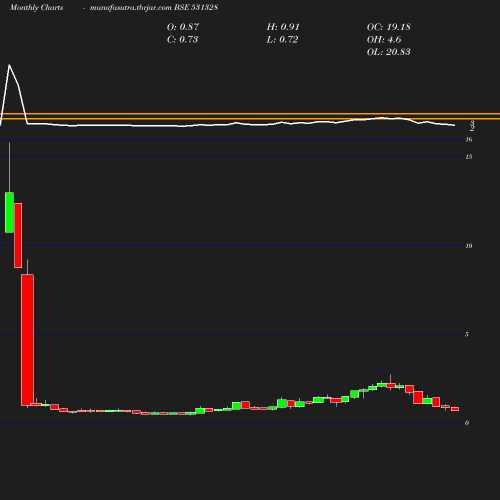Click the 'munafasutra.tbrjar.com BSE 531328' label

[154, 8]
